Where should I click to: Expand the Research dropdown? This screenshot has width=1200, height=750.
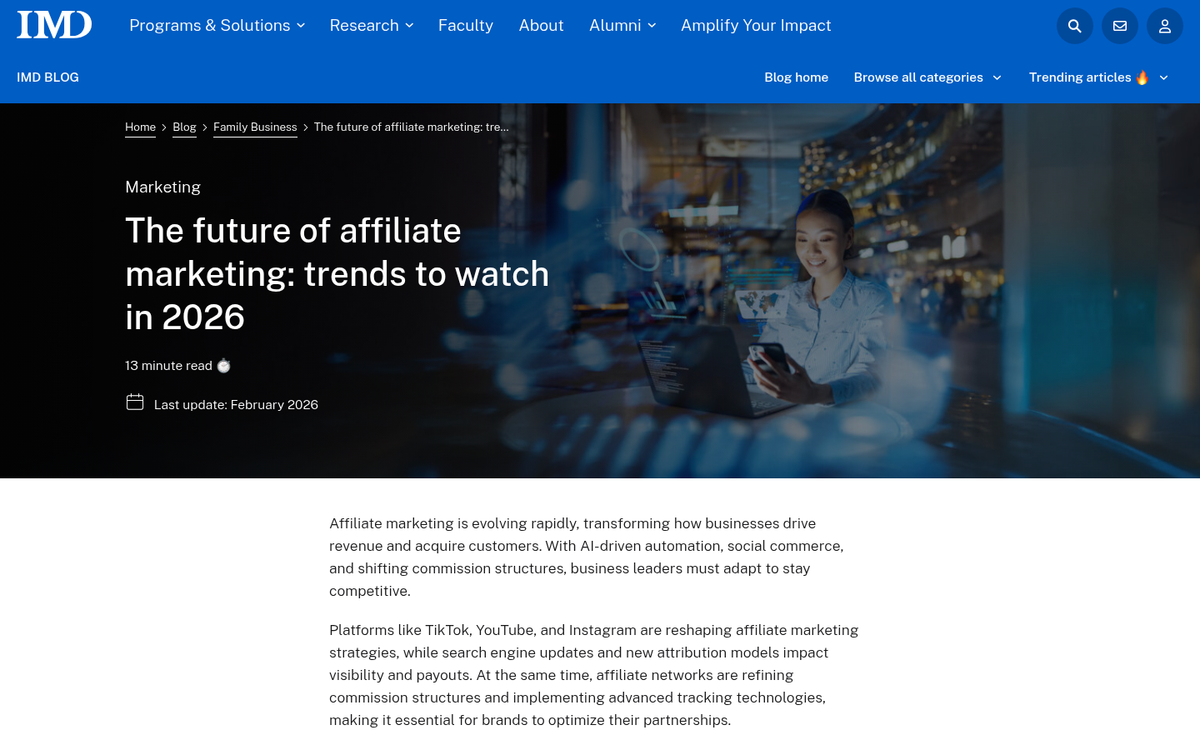(x=371, y=25)
